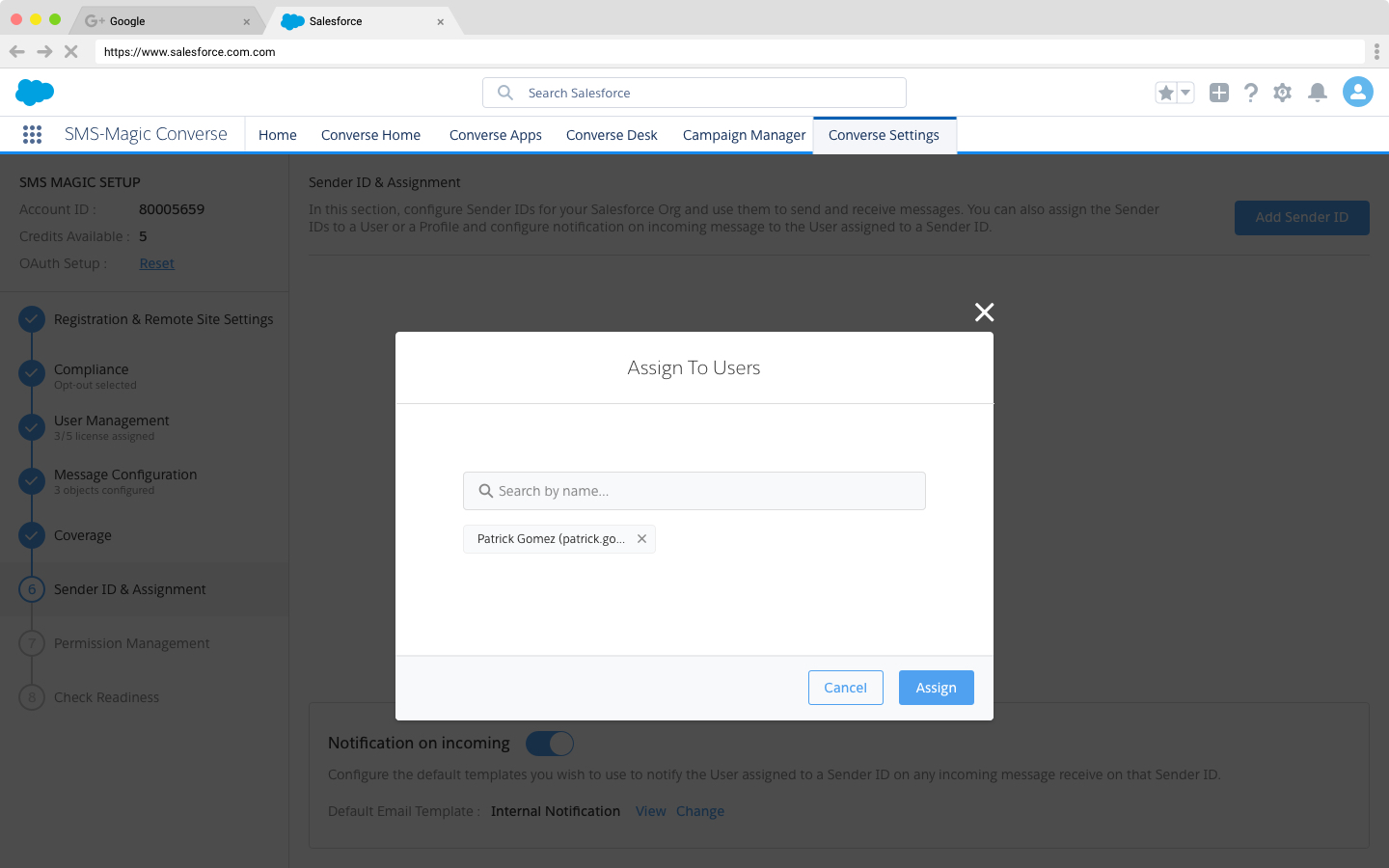1389x868 pixels.
Task: Click the Salesforce cloud logo
Action: pos(35,93)
